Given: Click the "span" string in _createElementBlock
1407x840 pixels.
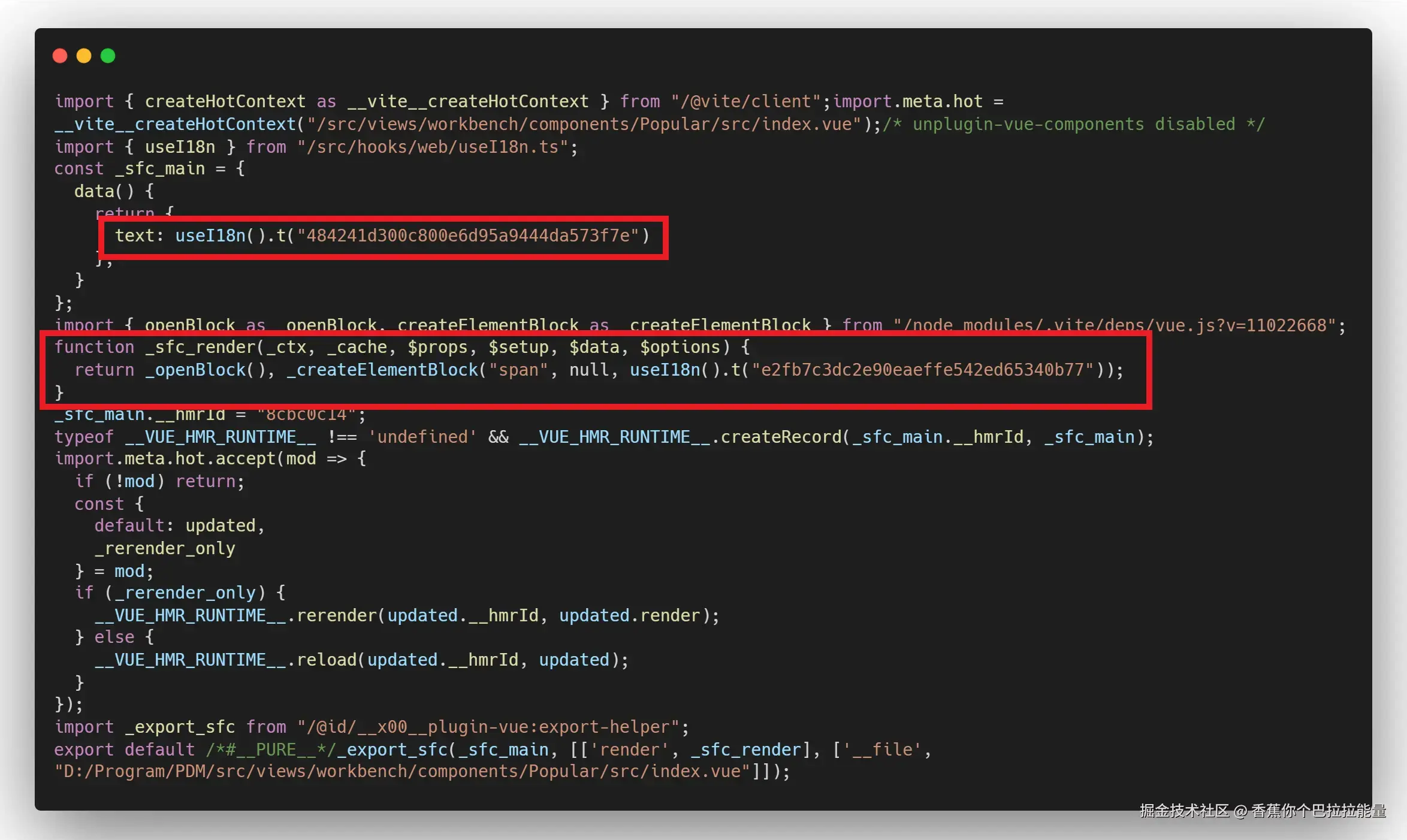Looking at the screenshot, I should 518,370.
